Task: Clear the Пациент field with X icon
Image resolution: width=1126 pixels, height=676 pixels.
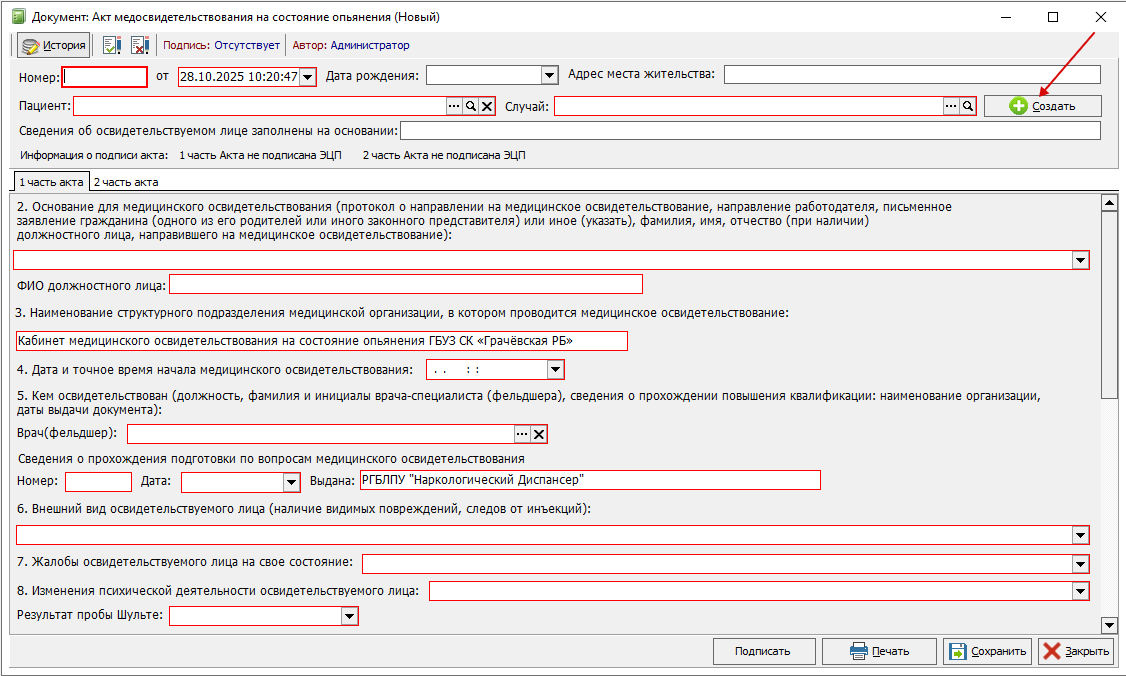Action: coord(487,106)
